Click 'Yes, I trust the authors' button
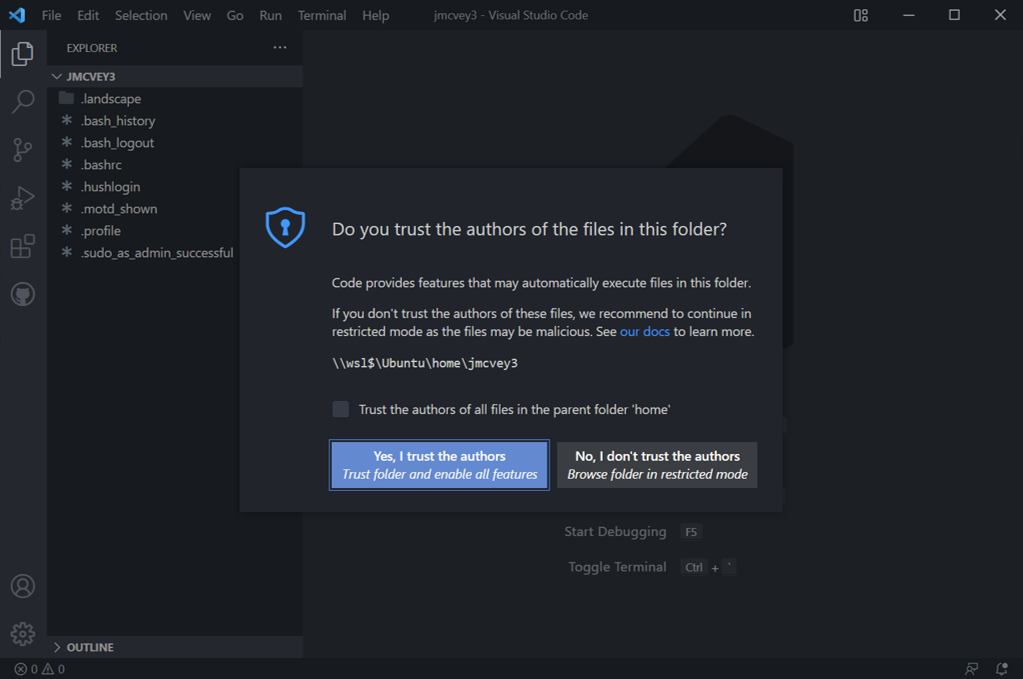Viewport: 1023px width, 679px height. click(440, 465)
